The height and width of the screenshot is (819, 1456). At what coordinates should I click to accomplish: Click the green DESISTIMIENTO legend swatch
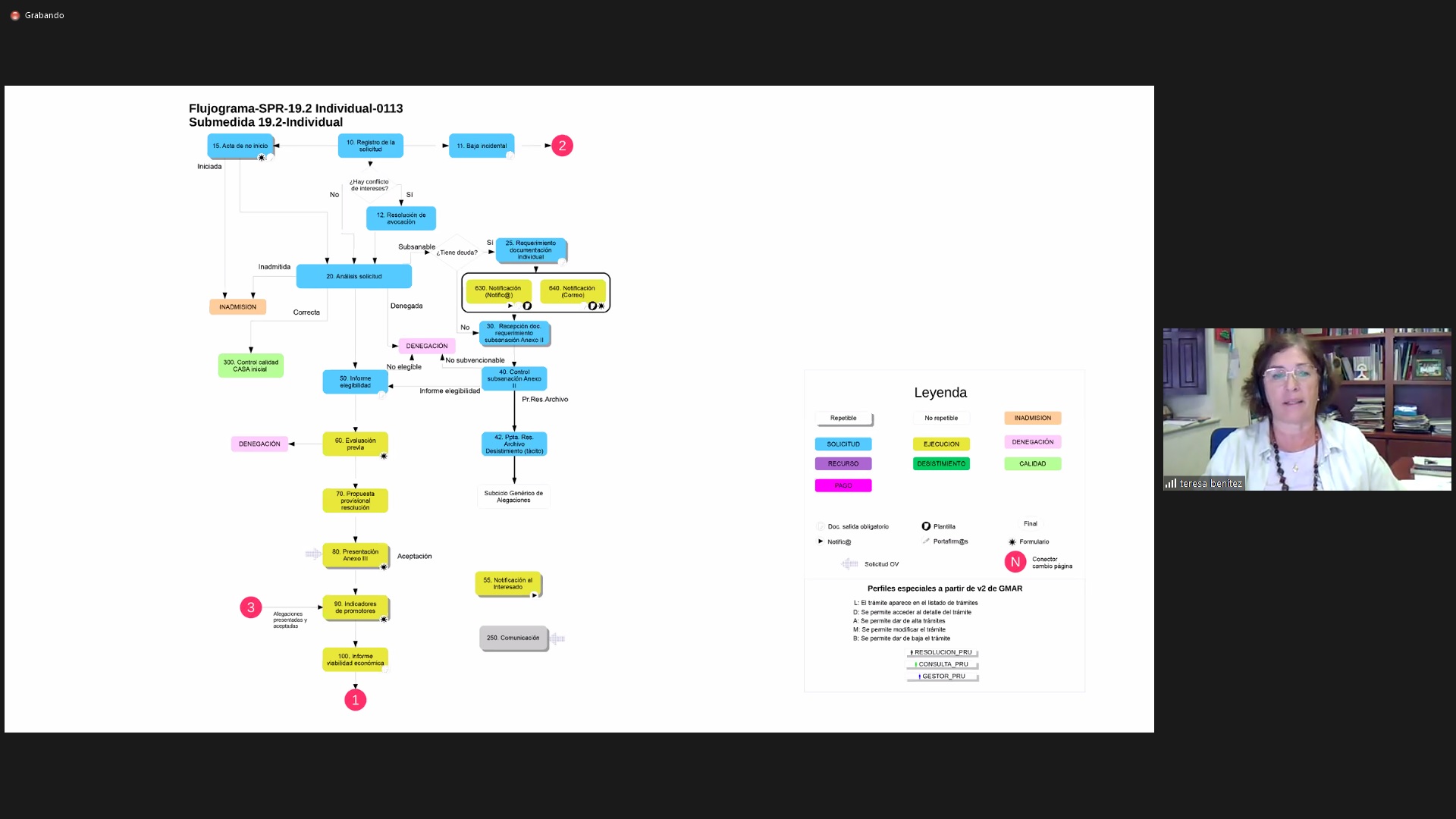(941, 463)
